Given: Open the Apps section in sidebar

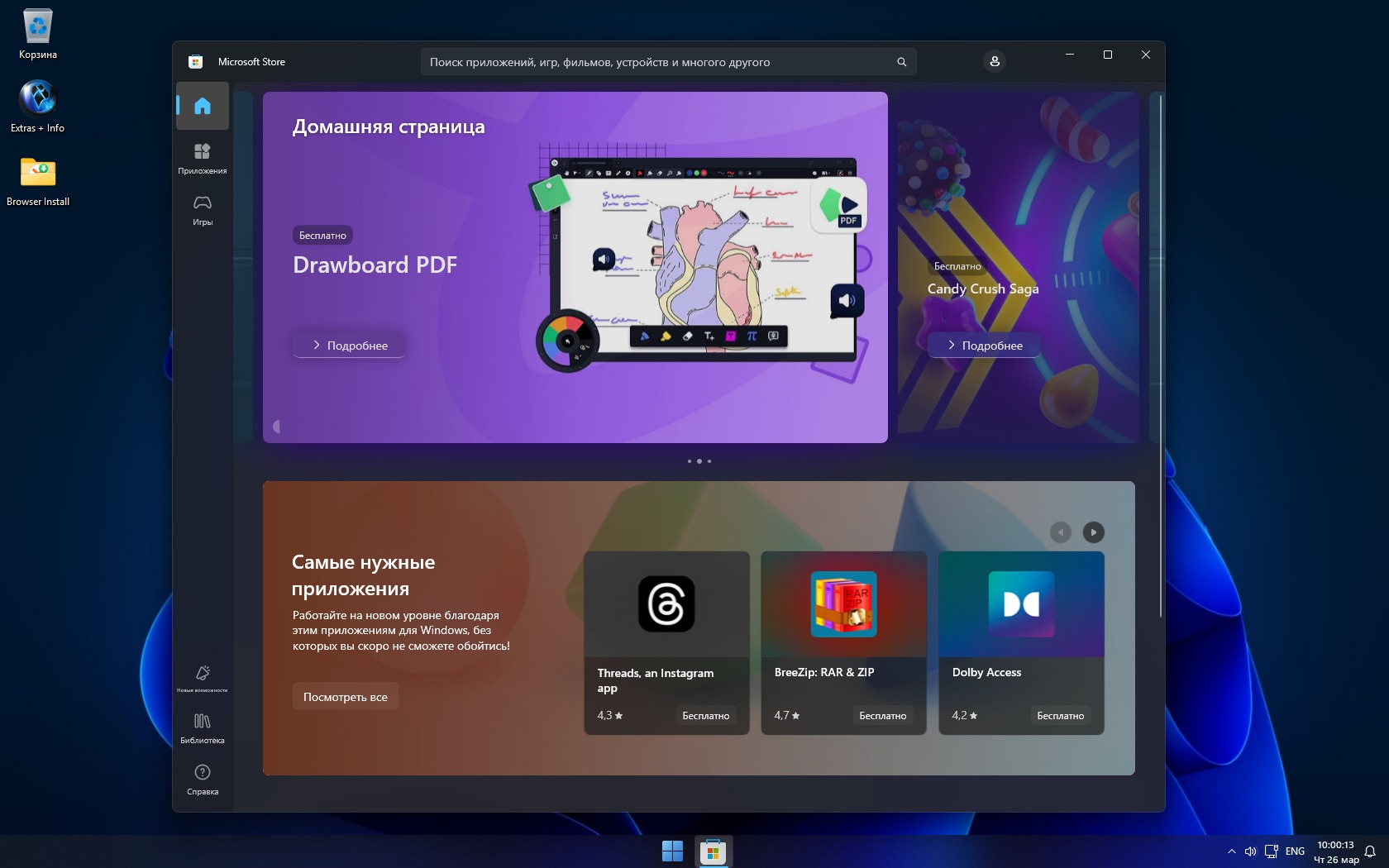Looking at the screenshot, I should pyautogui.click(x=202, y=158).
